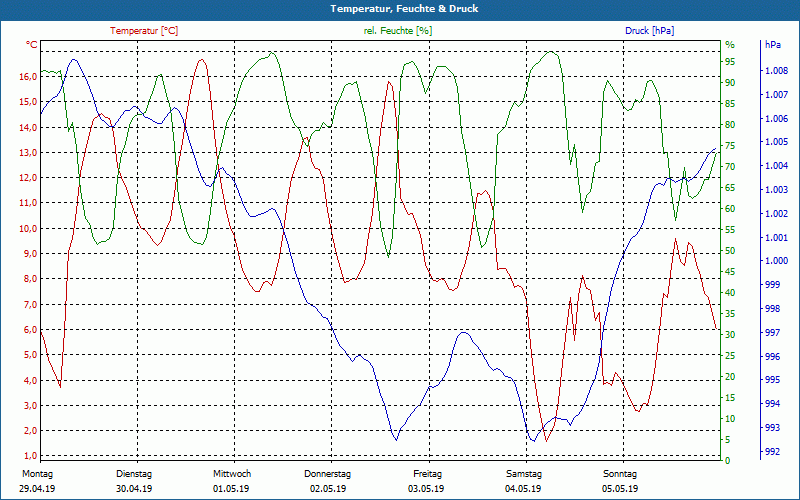Image resolution: width=800 pixels, height=500 pixels.
Task: Click the '1.005' pressure axis value
Action: click(777, 142)
